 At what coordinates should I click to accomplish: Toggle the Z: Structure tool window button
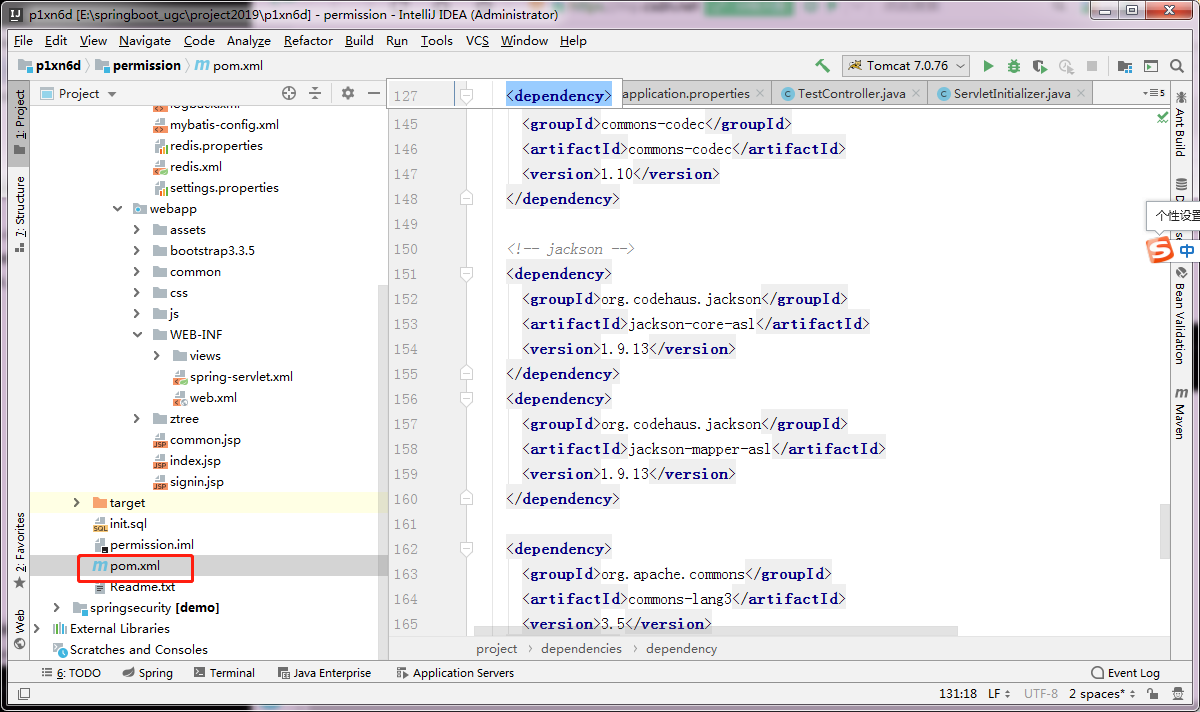click(20, 213)
